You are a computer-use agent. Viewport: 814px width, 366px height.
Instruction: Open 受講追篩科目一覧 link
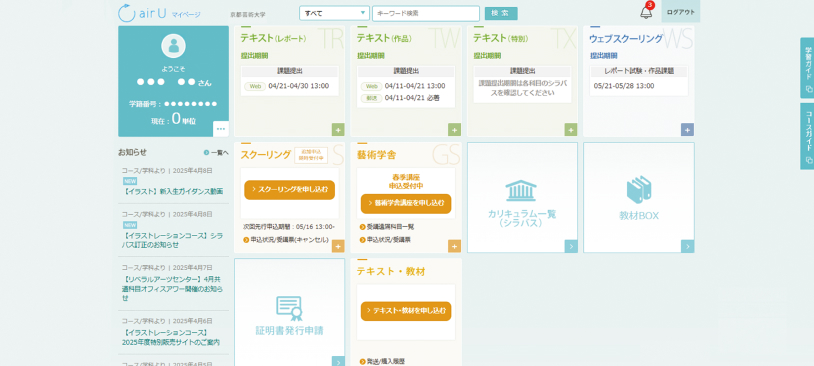point(387,227)
